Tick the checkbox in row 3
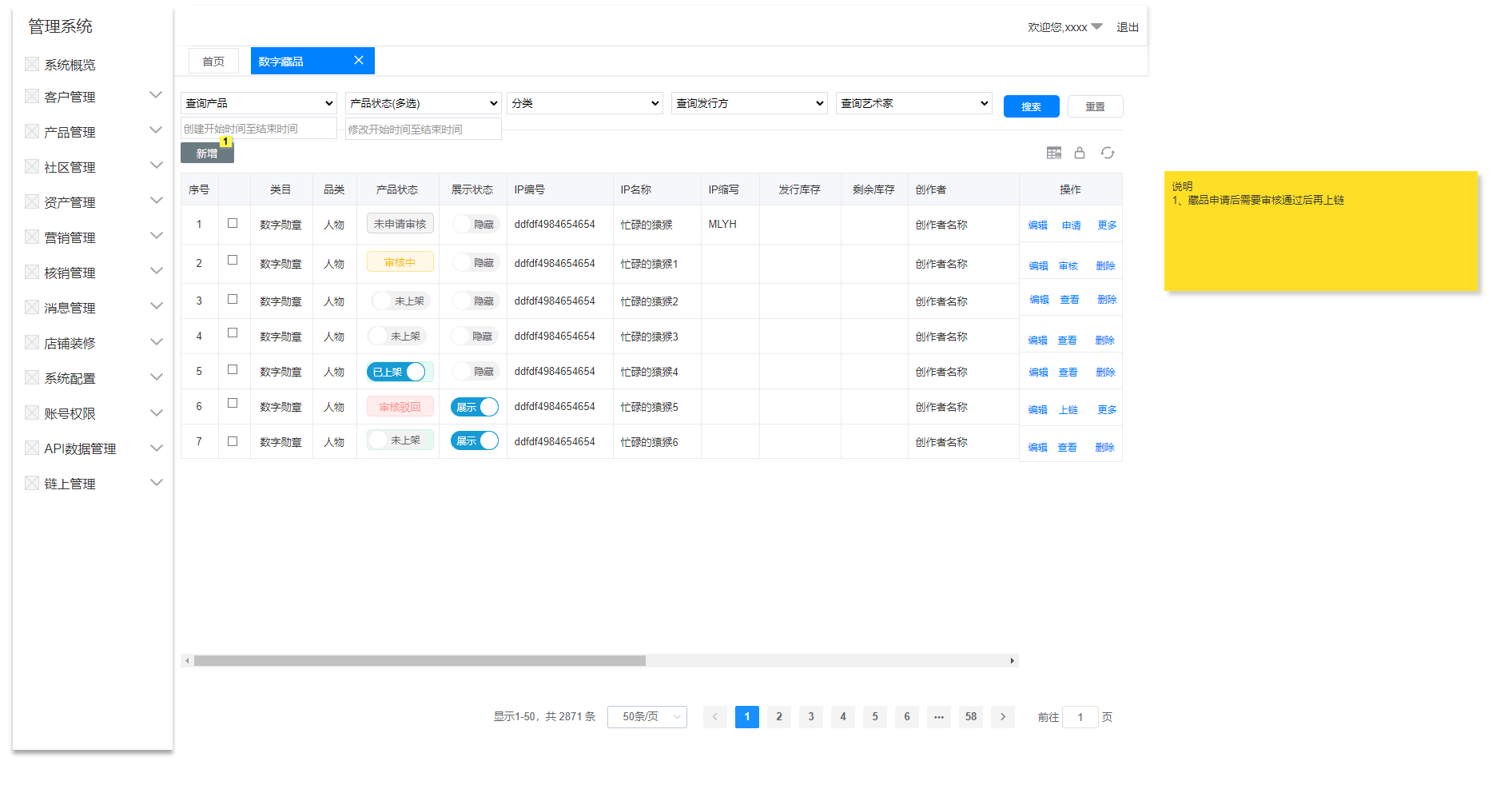This screenshot has height=797, width=1512. click(233, 299)
